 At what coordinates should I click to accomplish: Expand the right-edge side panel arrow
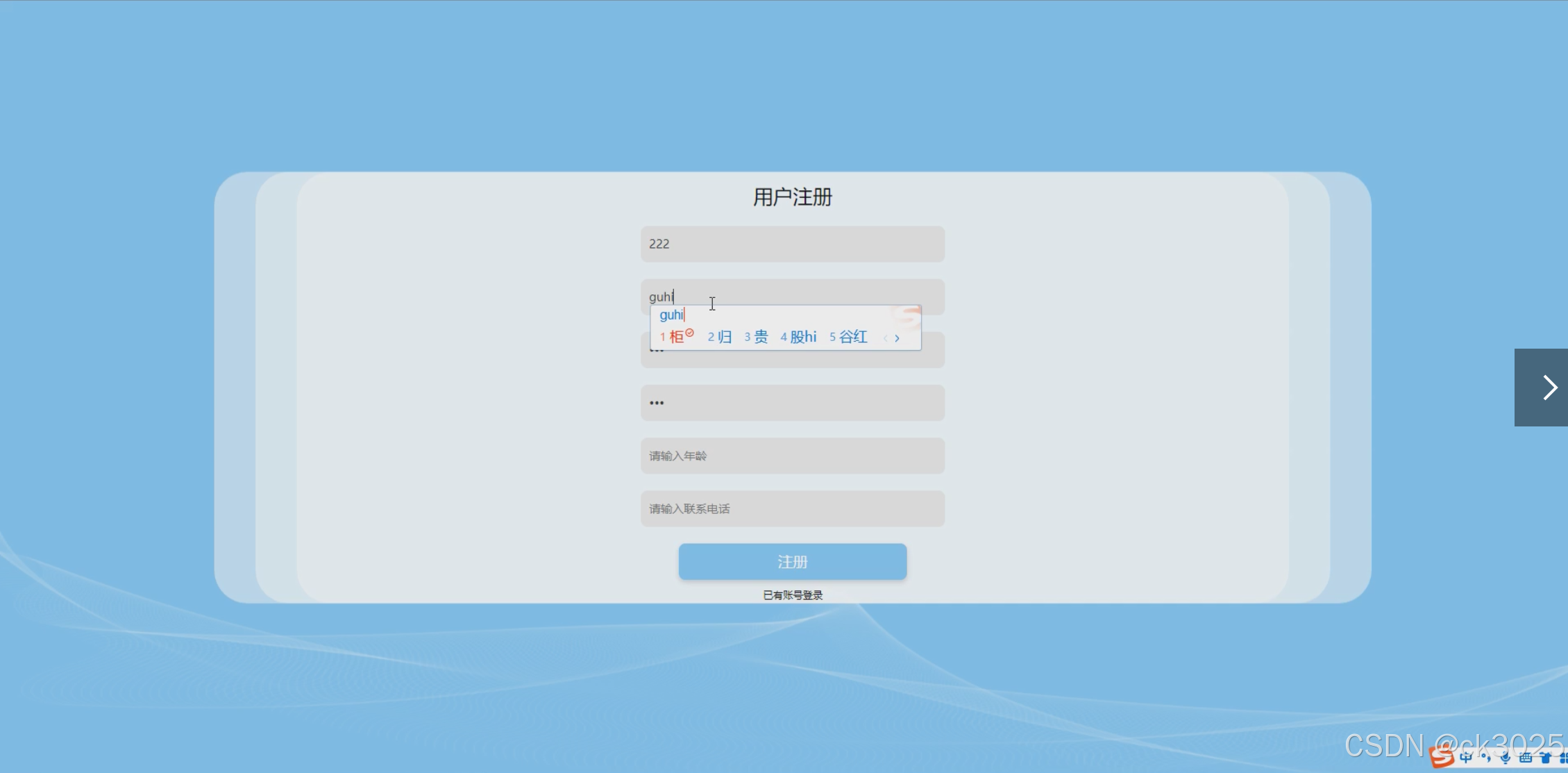tap(1549, 387)
